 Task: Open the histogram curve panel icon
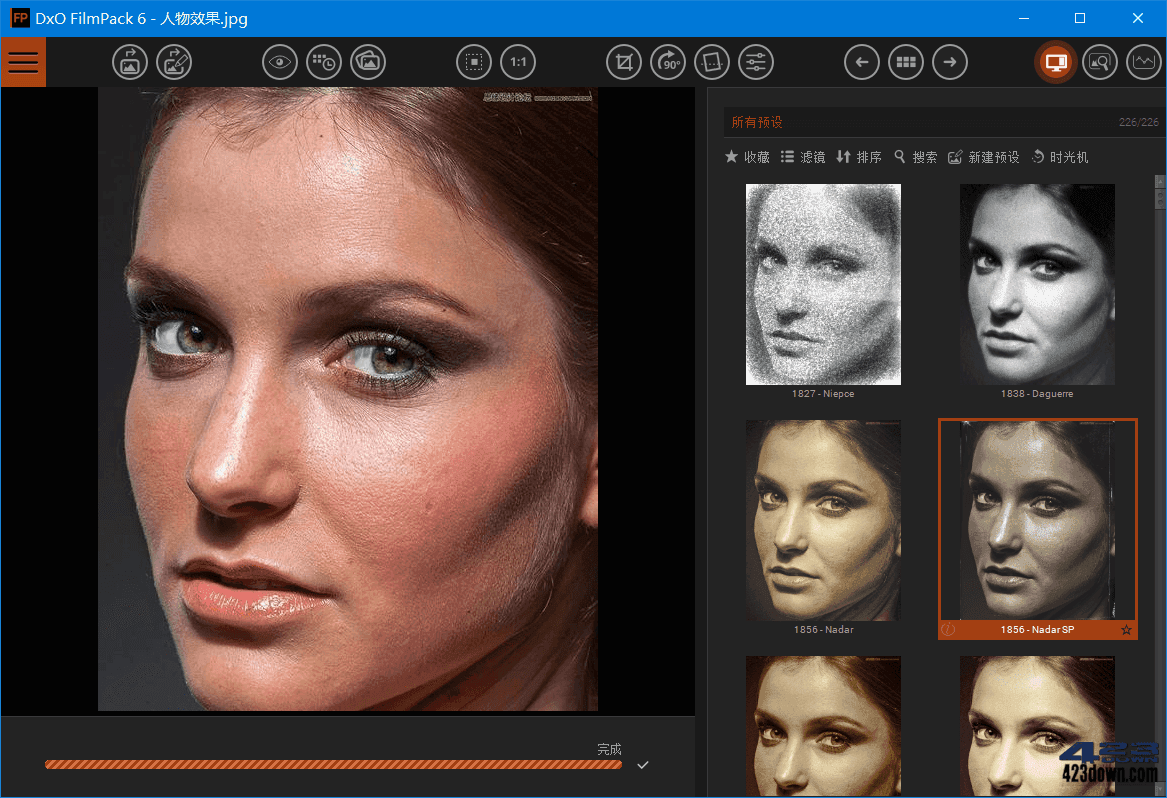tap(1144, 62)
